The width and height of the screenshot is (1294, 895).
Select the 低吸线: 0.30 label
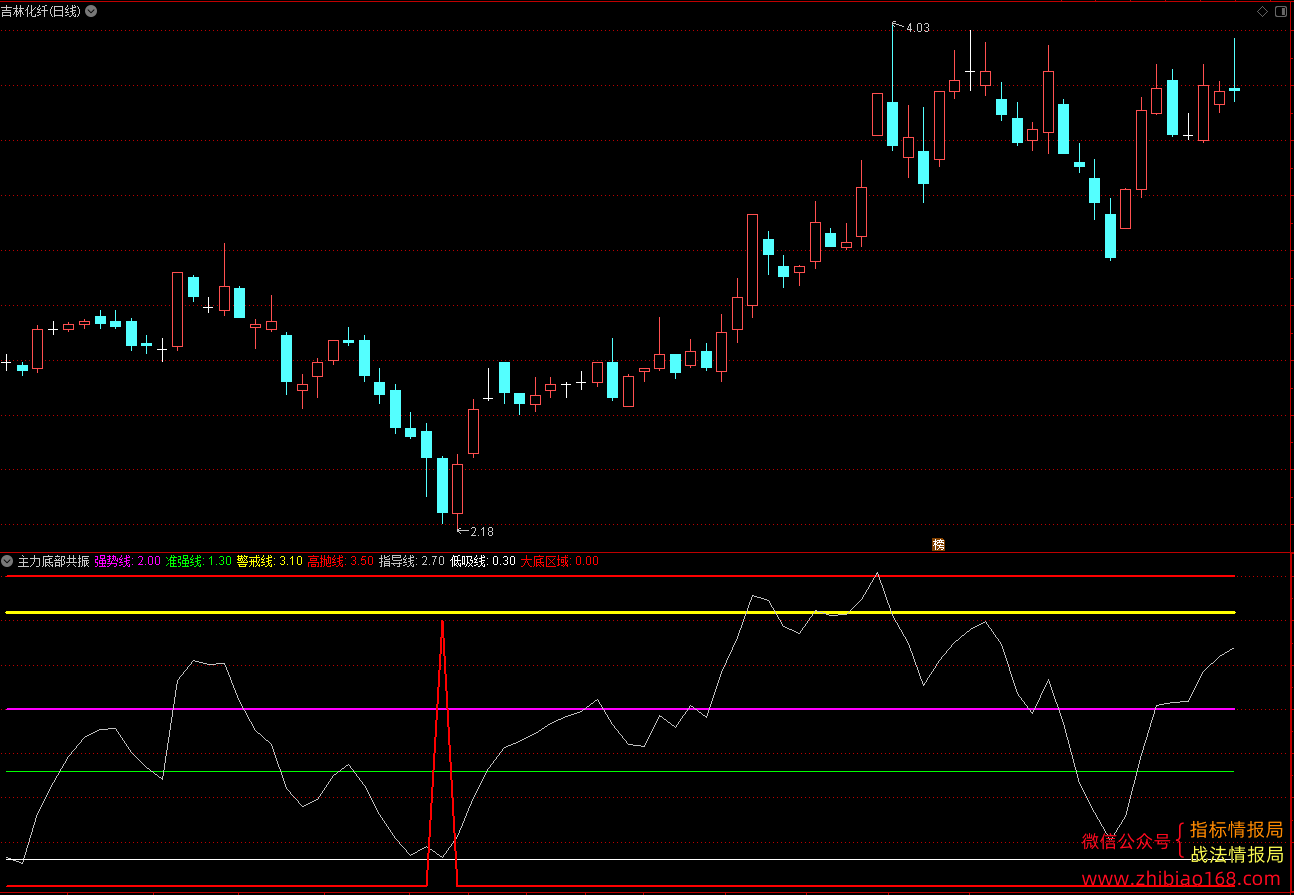pos(483,561)
